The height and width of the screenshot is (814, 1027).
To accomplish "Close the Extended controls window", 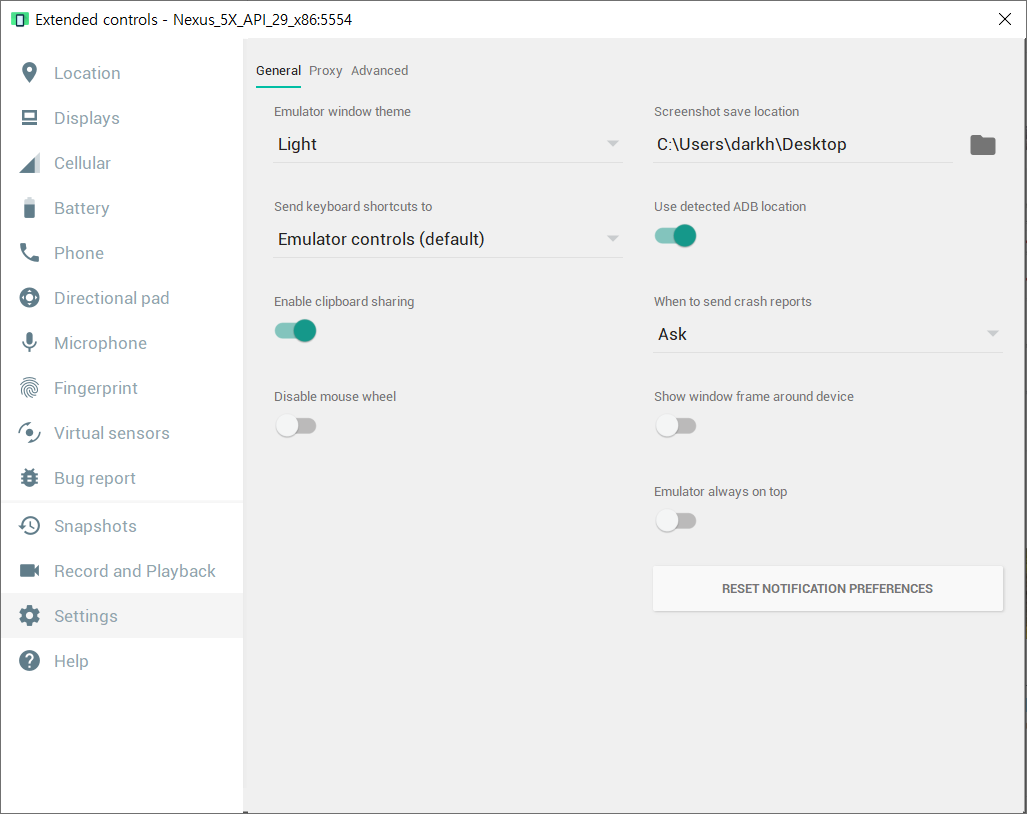I will click(1005, 20).
